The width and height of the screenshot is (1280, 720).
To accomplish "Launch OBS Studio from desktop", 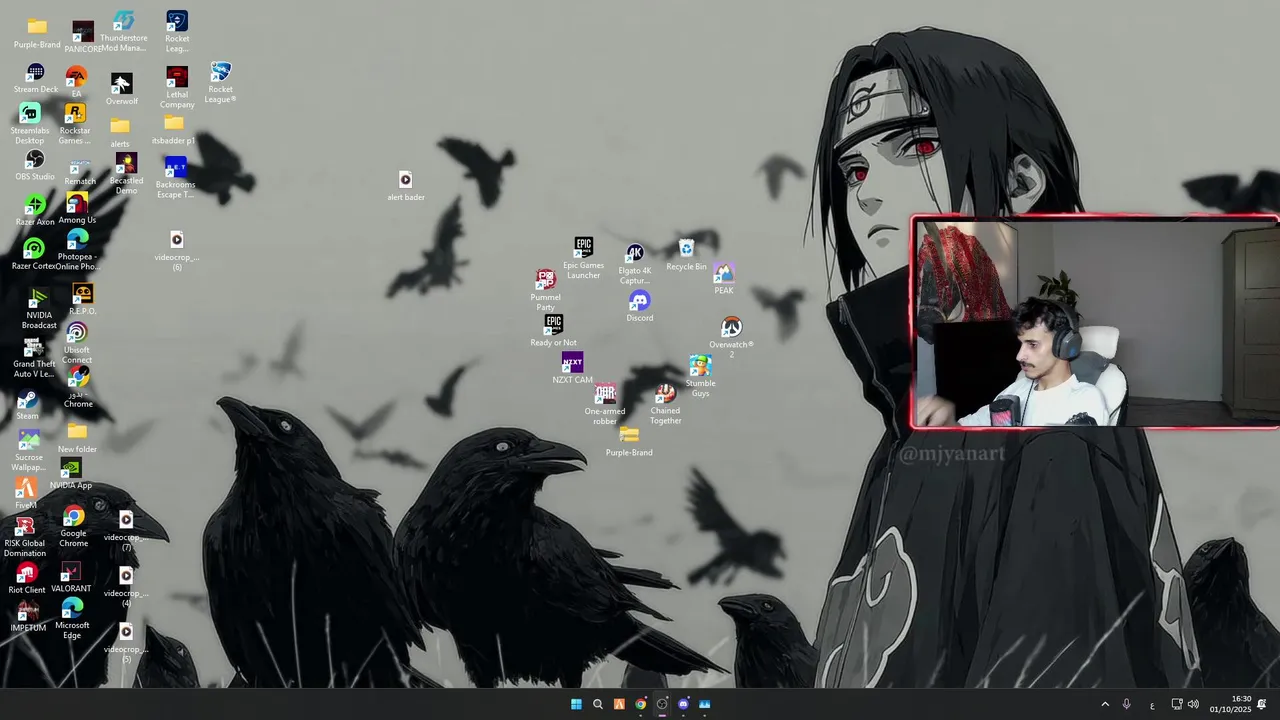I will pyautogui.click(x=35, y=166).
